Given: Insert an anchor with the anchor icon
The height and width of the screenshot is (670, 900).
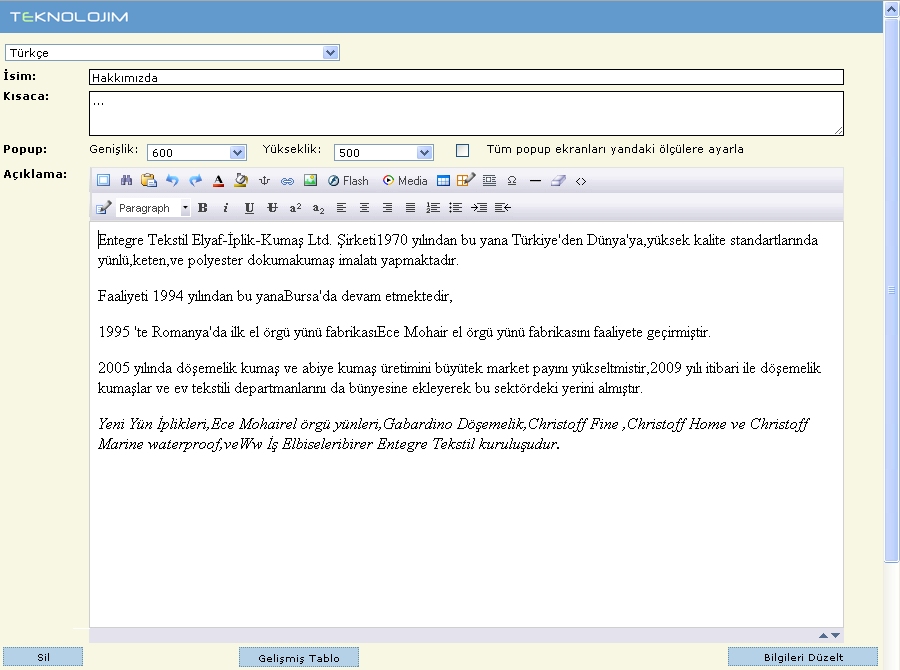Looking at the screenshot, I should [264, 181].
